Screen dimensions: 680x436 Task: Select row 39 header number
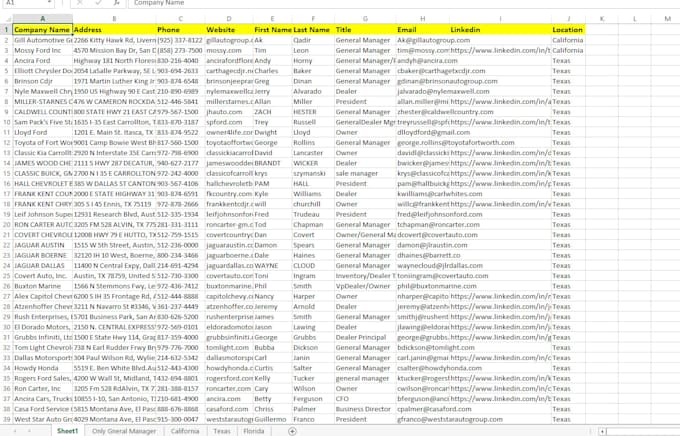click(7, 420)
